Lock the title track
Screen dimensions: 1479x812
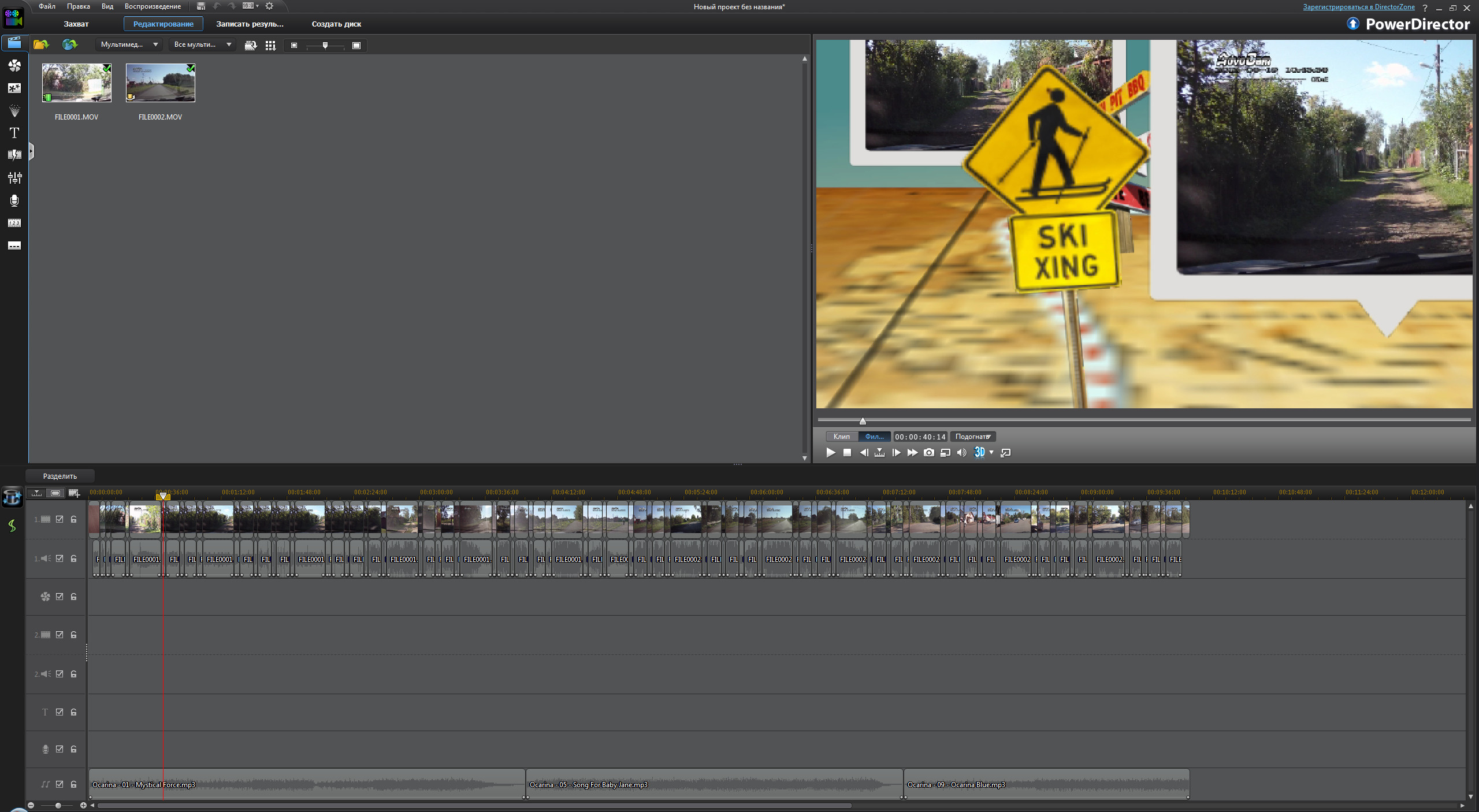pos(74,712)
